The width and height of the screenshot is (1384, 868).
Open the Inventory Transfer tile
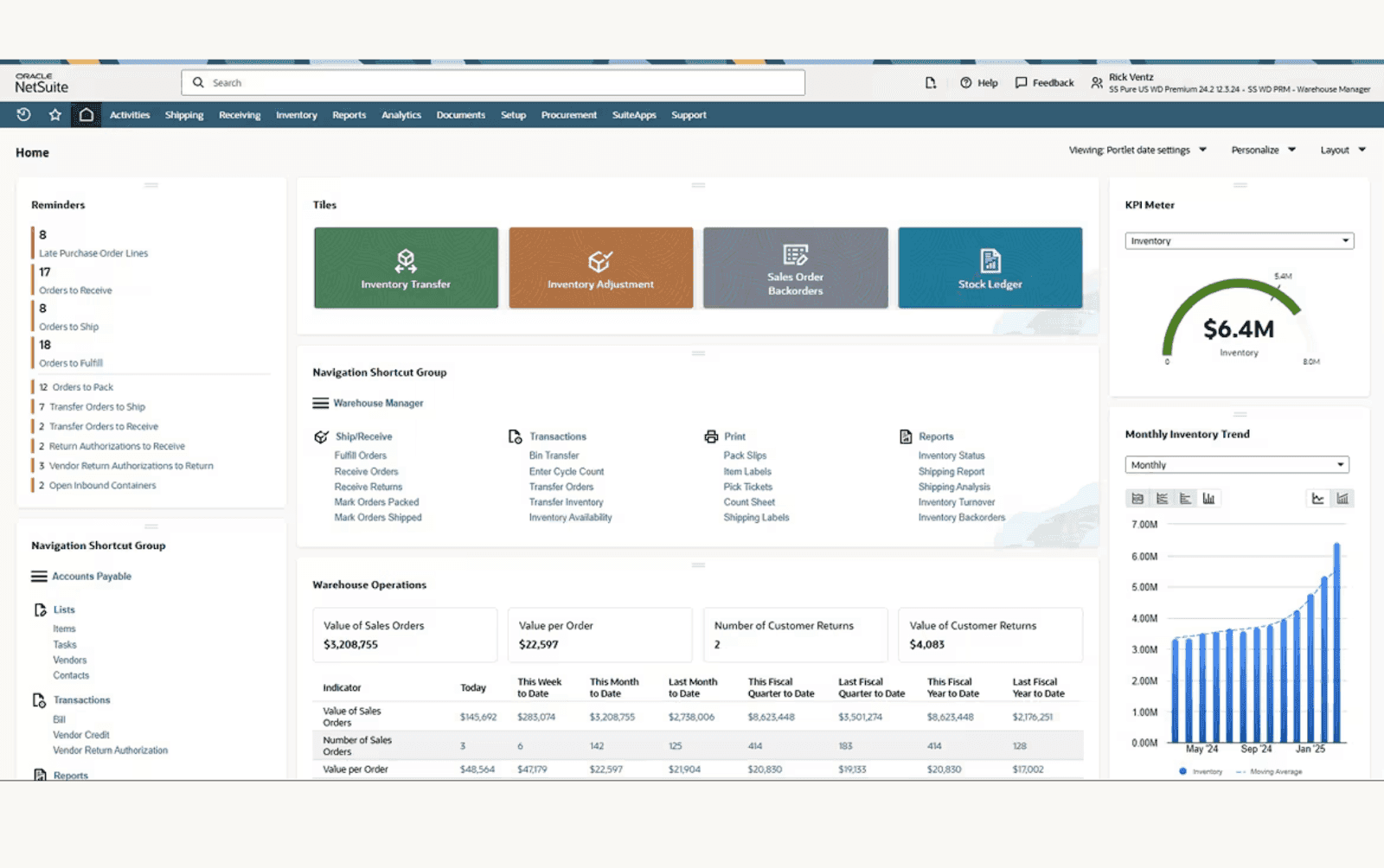pyautogui.click(x=406, y=268)
